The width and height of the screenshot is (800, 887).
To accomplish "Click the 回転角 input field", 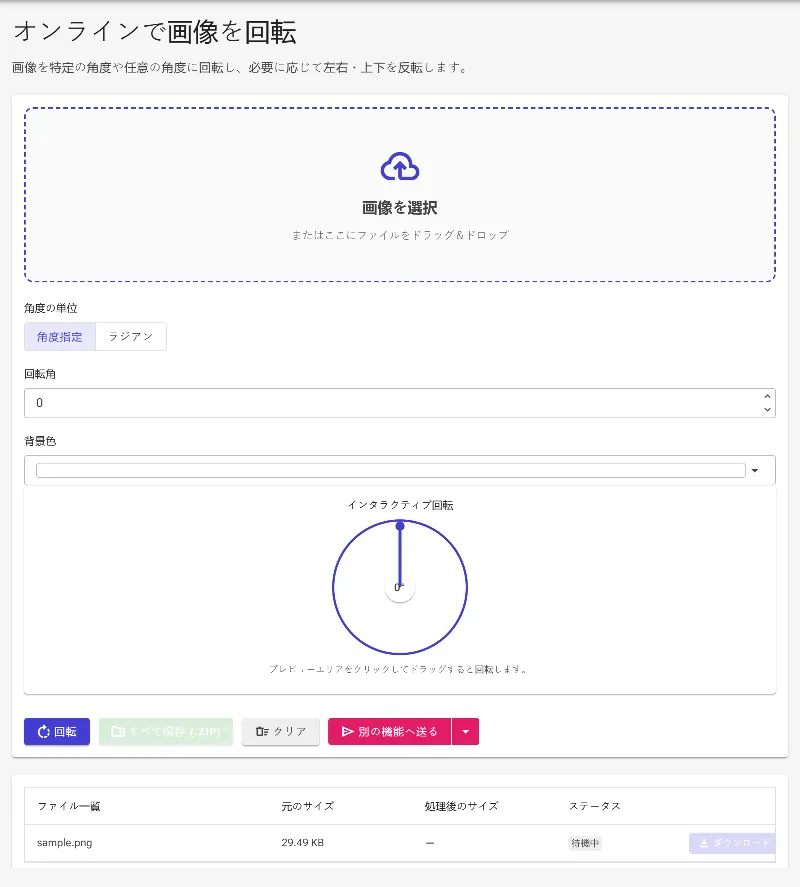I will pos(399,403).
